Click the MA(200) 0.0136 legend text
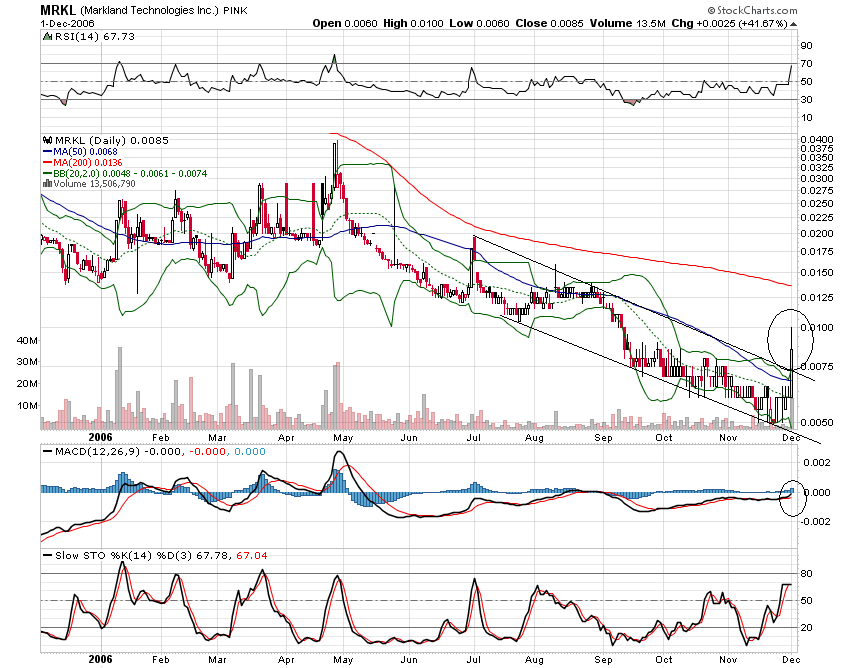 (87, 163)
